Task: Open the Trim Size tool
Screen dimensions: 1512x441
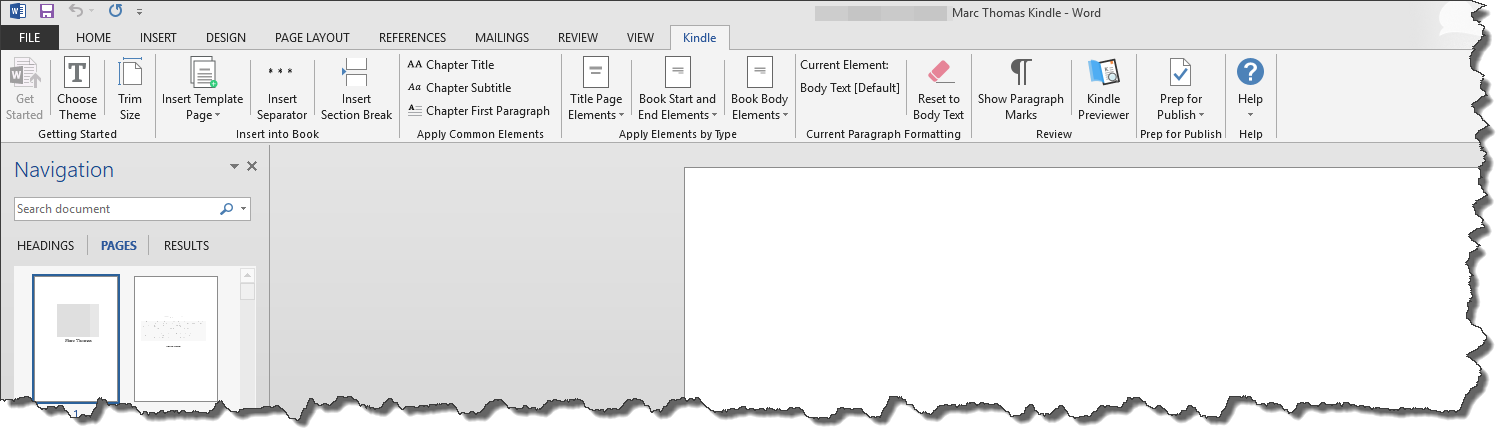Action: 130,90
